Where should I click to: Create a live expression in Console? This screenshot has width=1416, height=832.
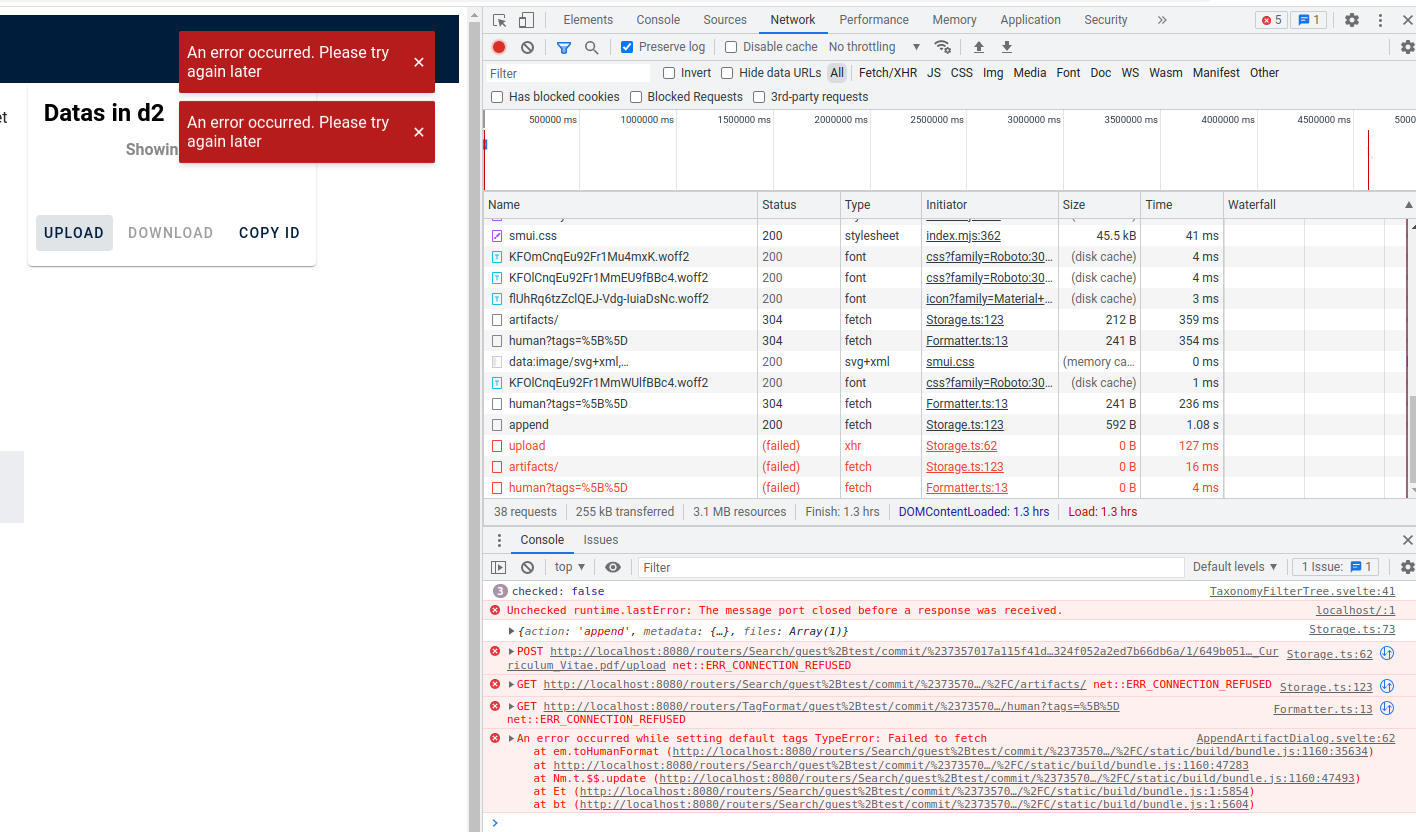(x=613, y=567)
